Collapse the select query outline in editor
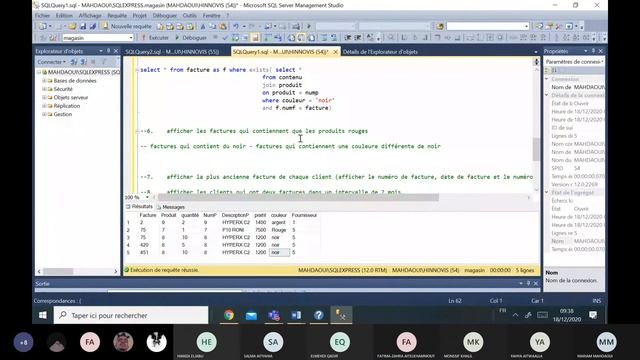This screenshot has height=360, width=640. [x=137, y=70]
